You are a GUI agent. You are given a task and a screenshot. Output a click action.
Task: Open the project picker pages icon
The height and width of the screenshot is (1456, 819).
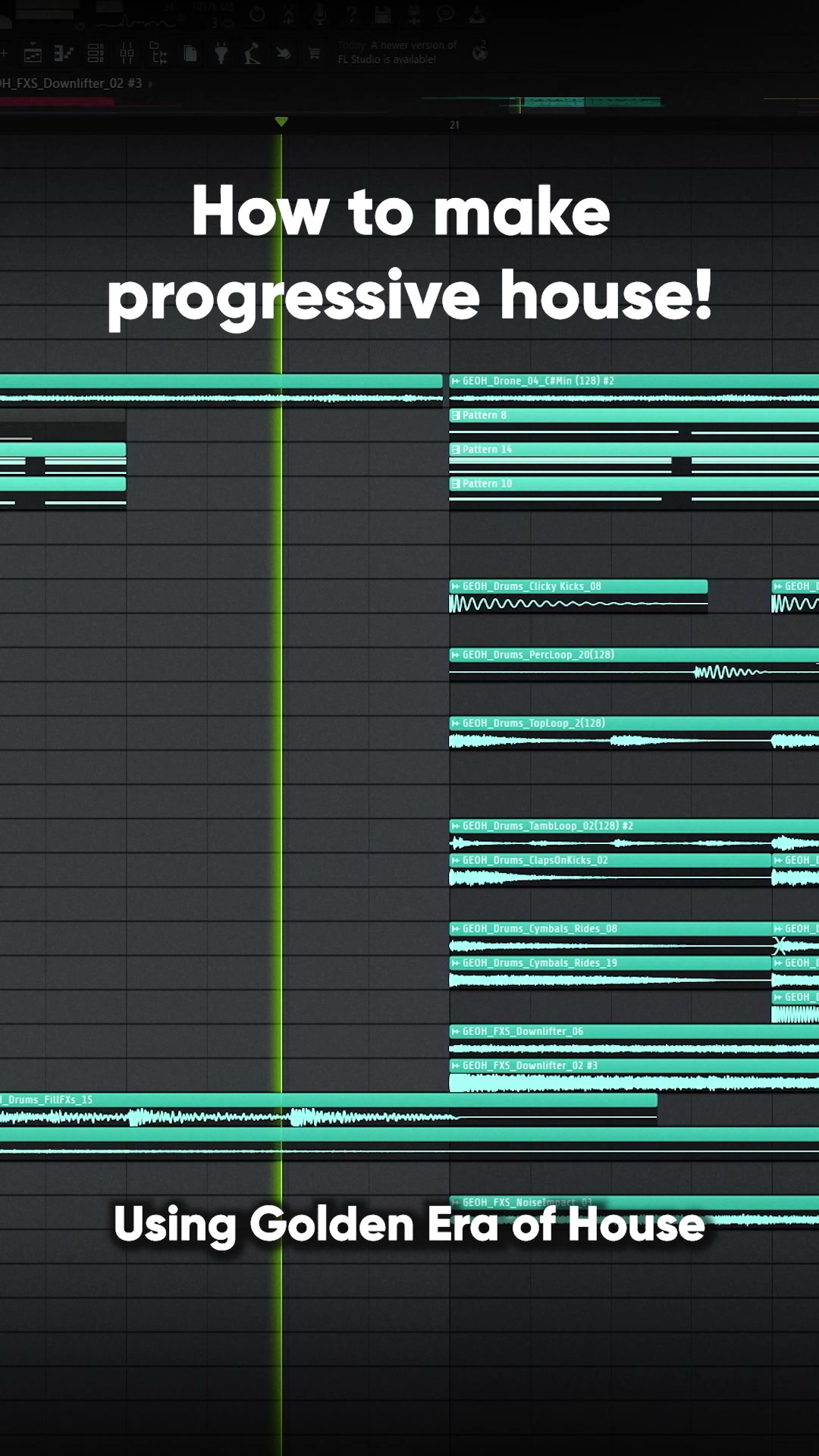coord(190,54)
